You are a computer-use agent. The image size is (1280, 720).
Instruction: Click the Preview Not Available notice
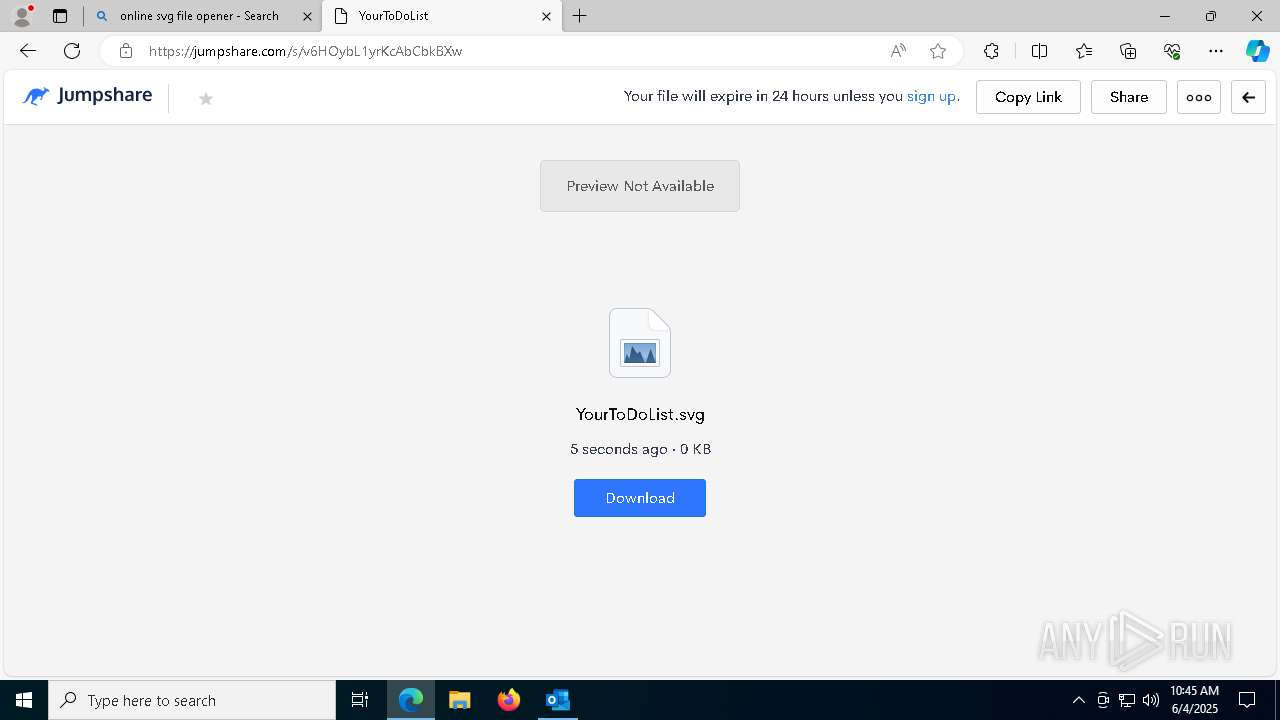pos(640,186)
